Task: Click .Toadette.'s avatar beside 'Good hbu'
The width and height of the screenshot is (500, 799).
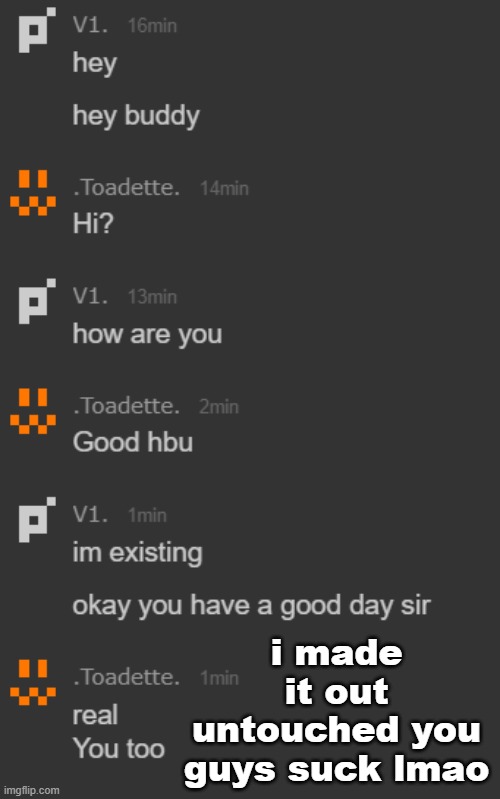Action: [x=33, y=411]
